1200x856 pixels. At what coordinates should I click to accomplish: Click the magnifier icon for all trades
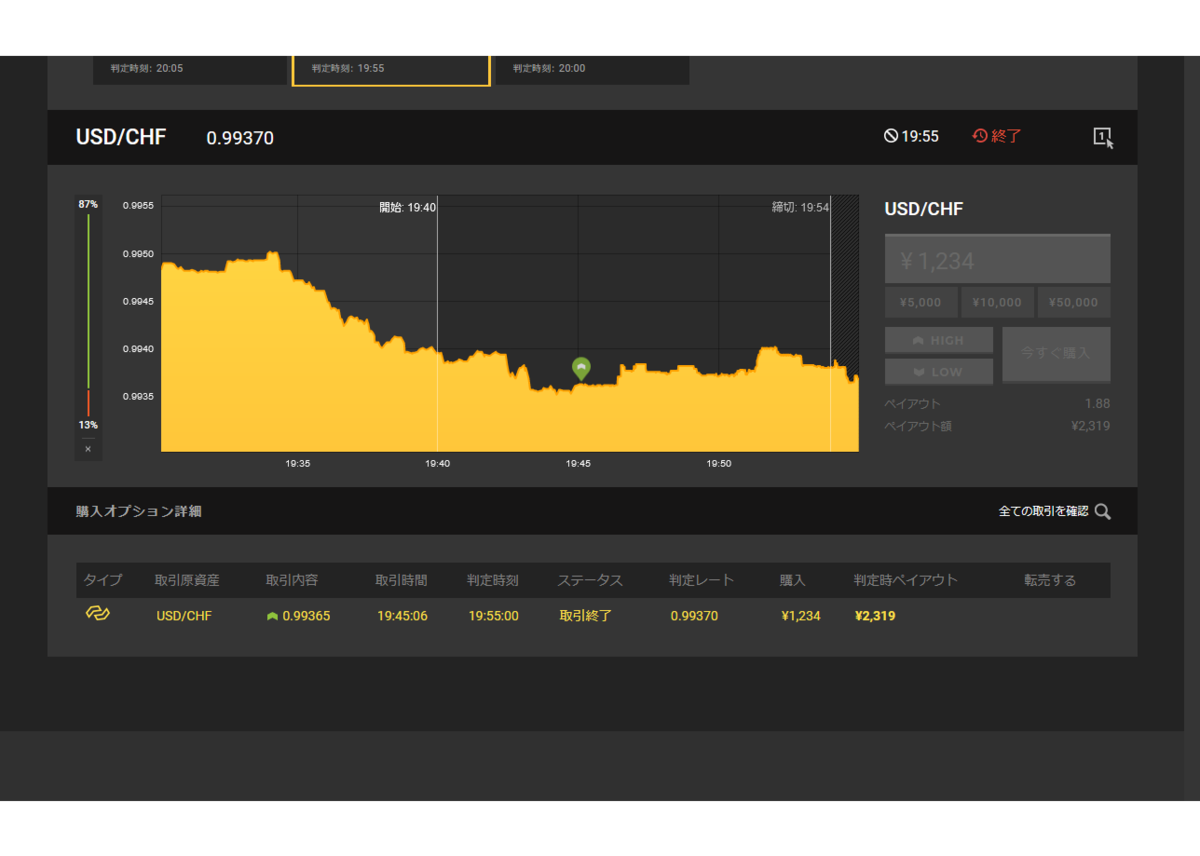coord(1102,511)
